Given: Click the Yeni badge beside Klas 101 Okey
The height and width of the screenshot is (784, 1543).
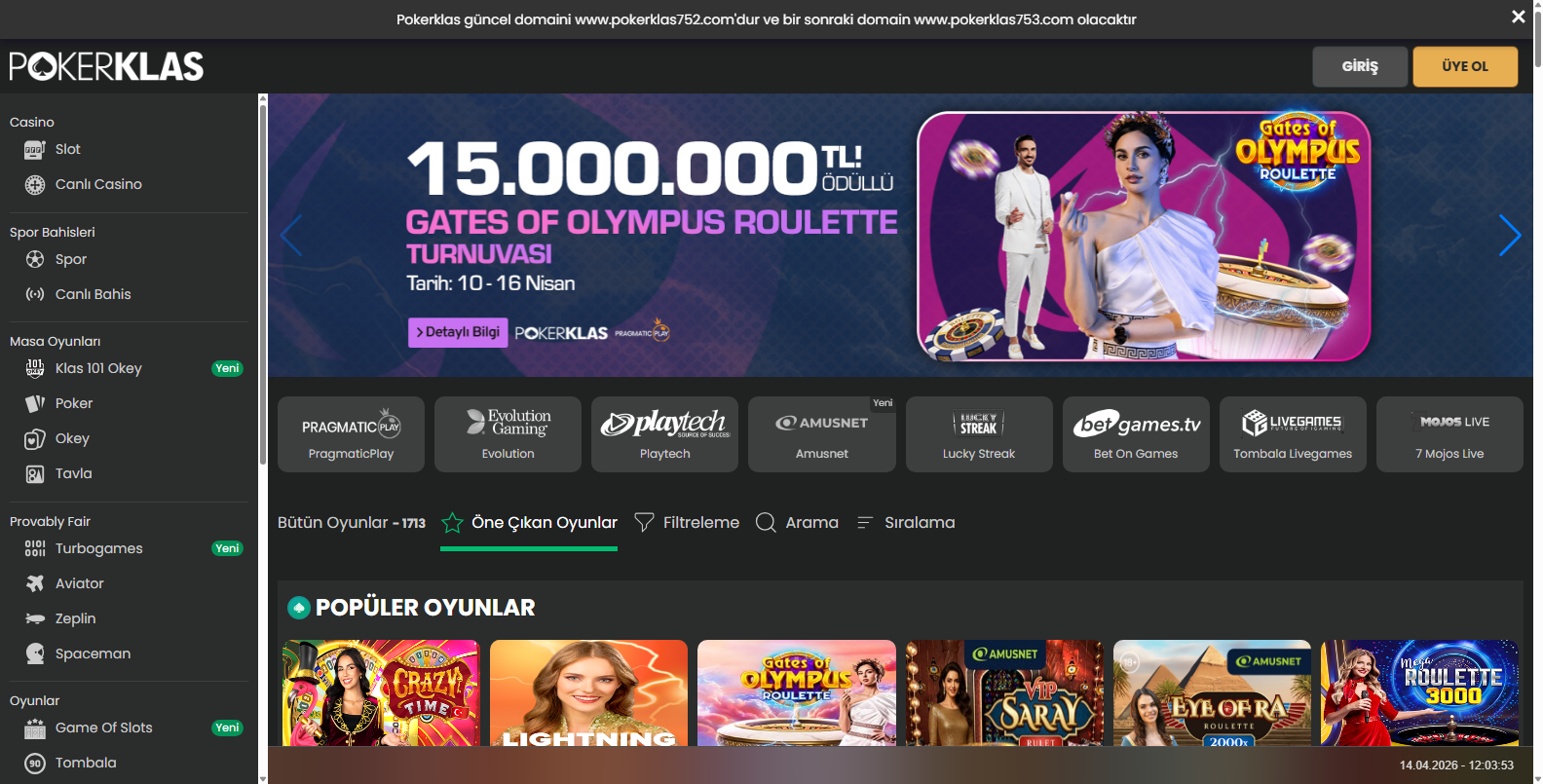Looking at the screenshot, I should coord(227,368).
